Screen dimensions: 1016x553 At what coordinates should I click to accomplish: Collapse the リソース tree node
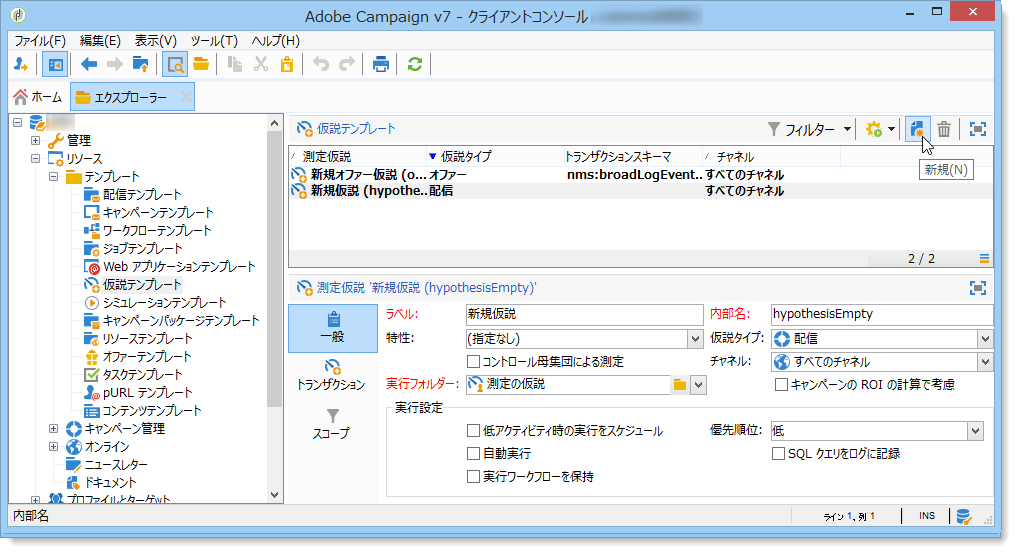coord(35,158)
